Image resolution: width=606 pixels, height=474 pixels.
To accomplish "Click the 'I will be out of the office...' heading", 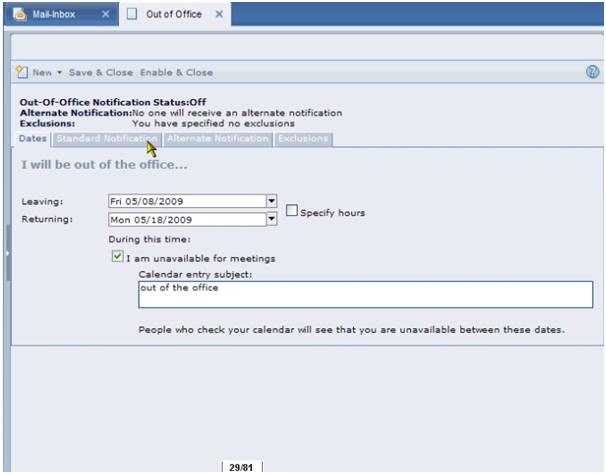I will [x=104, y=165].
